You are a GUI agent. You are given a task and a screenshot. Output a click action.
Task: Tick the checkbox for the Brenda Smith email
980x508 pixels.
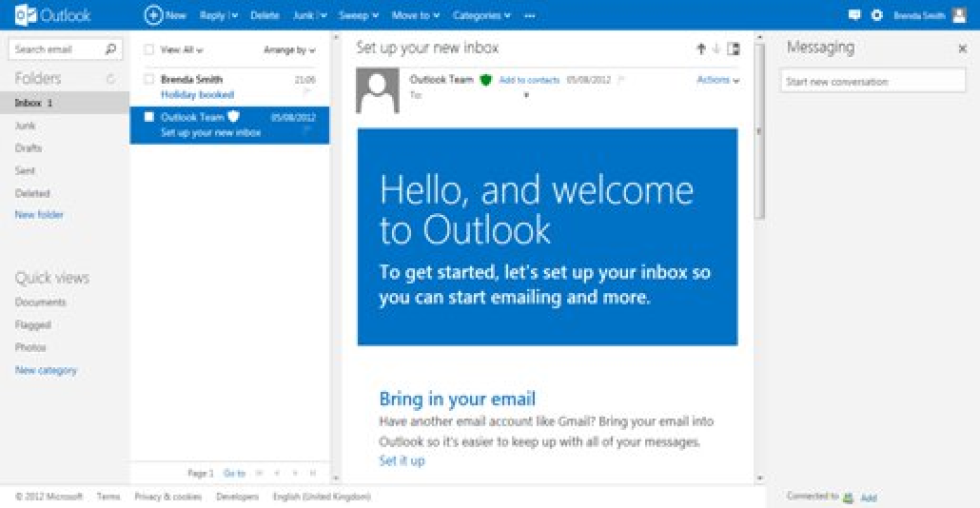point(149,79)
